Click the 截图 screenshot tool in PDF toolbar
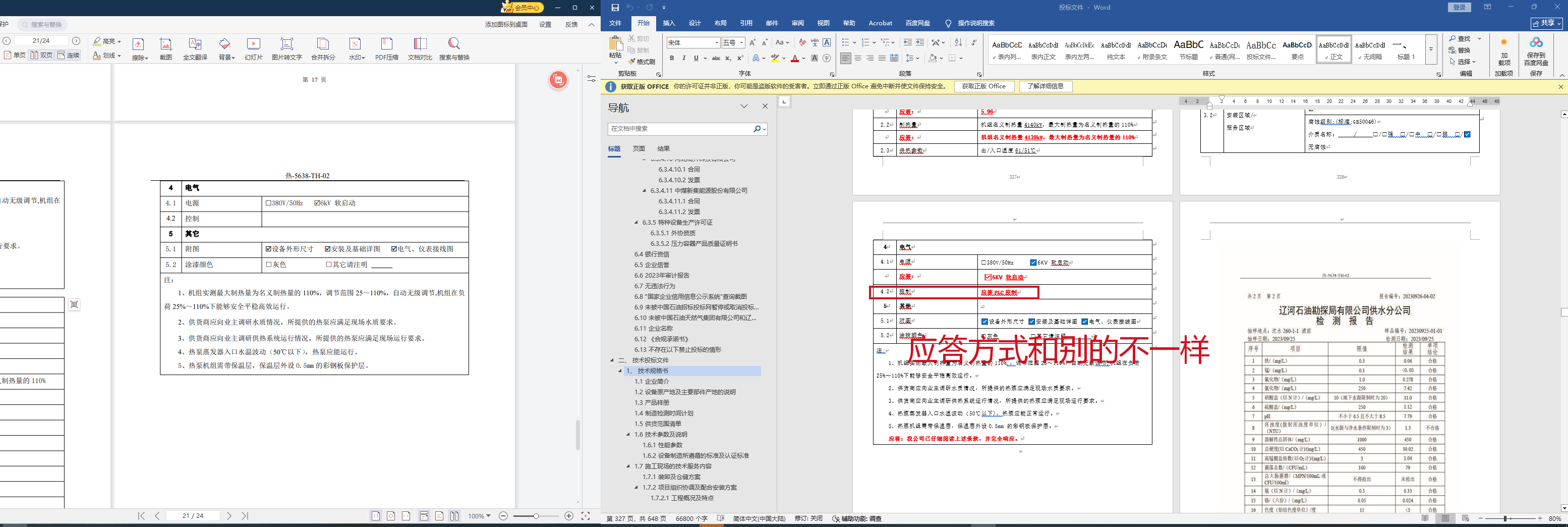Screen dimensions: 1568x527 click(x=165, y=48)
